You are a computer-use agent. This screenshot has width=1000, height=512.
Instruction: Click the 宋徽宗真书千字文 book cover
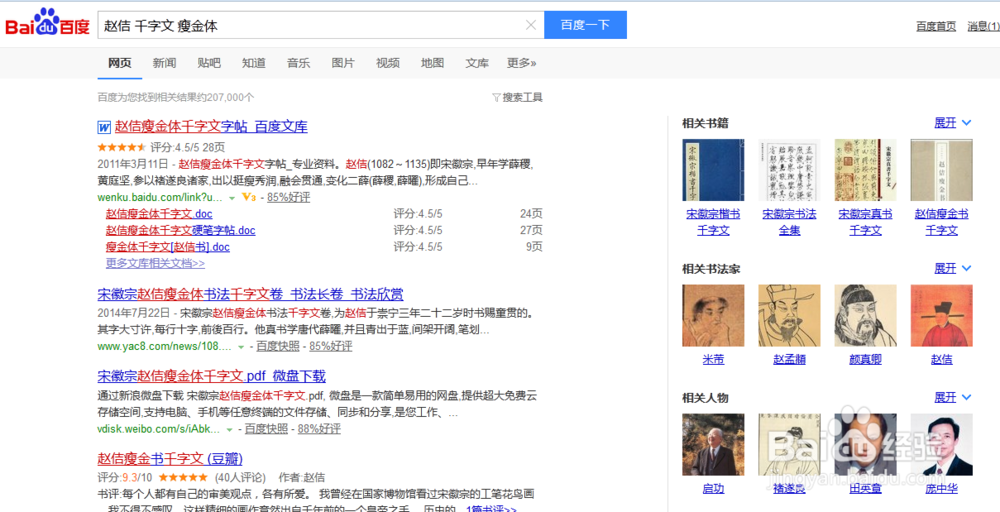(x=865, y=170)
